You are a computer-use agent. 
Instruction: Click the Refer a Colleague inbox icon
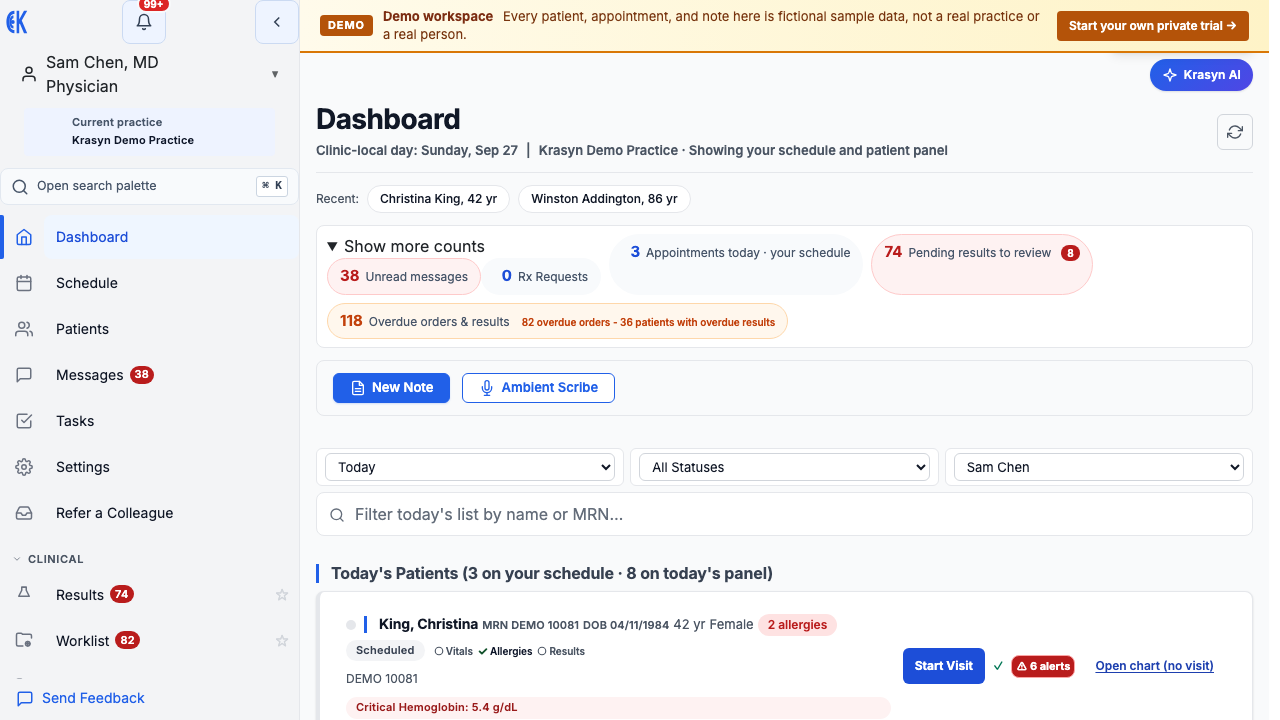25,513
